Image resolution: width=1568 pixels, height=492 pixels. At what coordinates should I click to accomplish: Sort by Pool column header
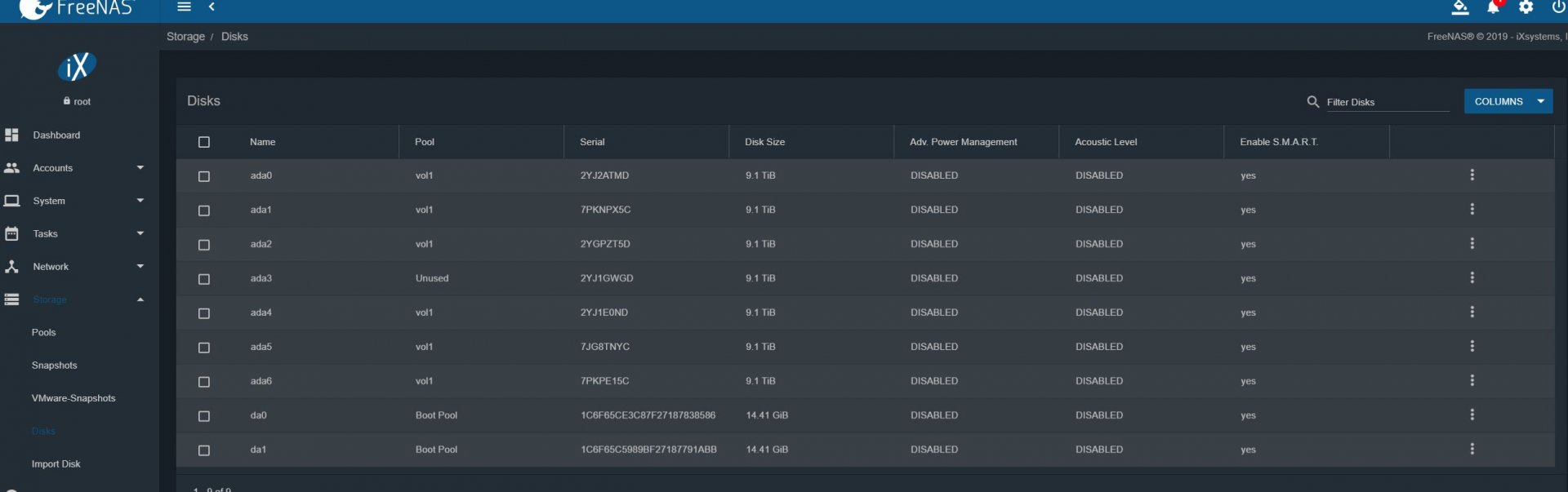[425, 142]
